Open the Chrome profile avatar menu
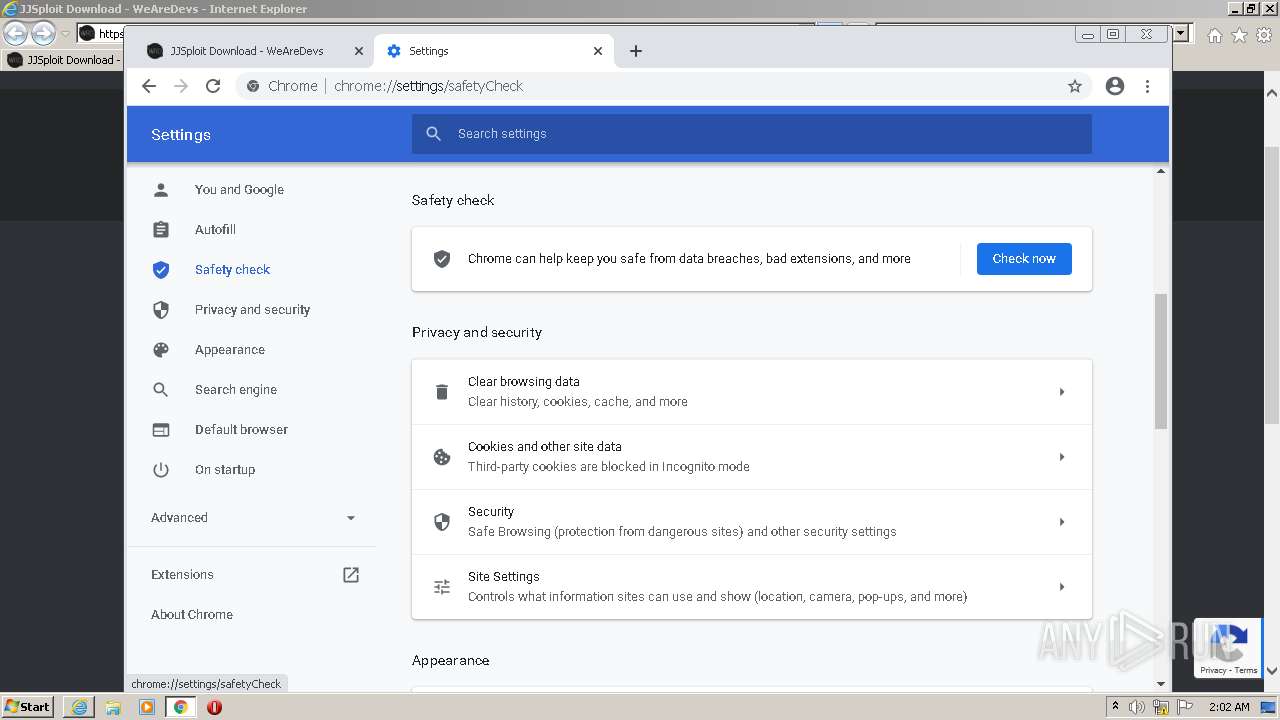The image size is (1280, 720). (x=1115, y=86)
